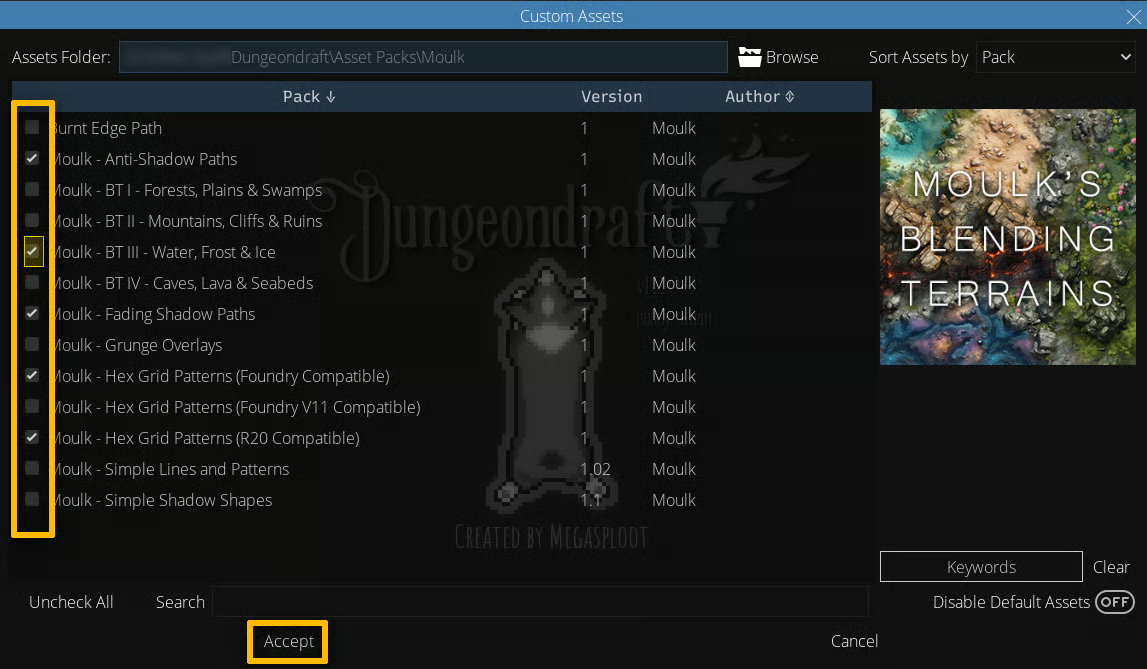1147x669 pixels.
Task: Click the Assets Folder path field
Action: [423, 57]
